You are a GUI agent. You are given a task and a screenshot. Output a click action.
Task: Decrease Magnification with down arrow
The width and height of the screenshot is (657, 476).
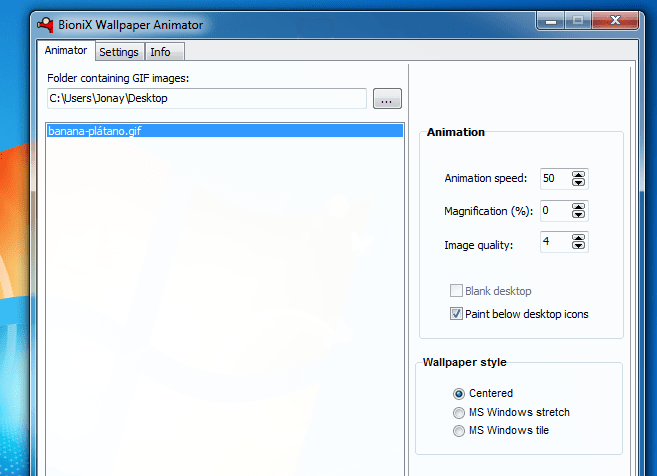[x=578, y=215]
